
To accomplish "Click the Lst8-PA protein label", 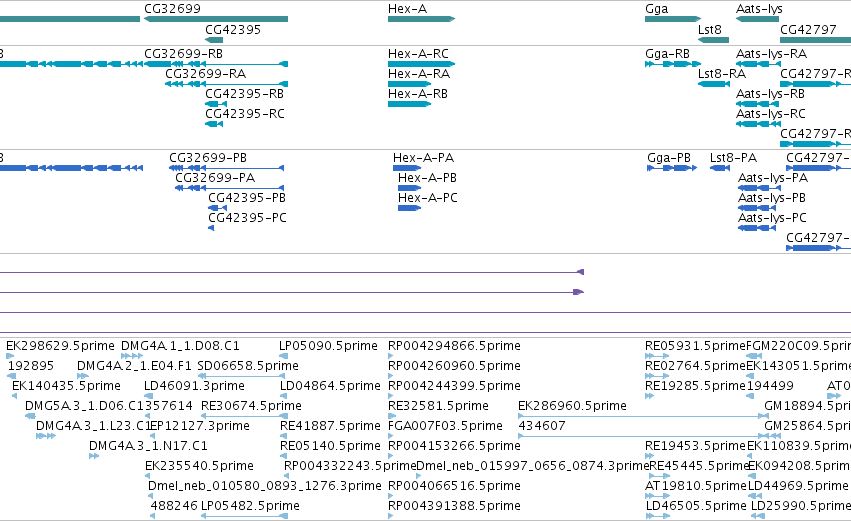I will click(733, 158).
